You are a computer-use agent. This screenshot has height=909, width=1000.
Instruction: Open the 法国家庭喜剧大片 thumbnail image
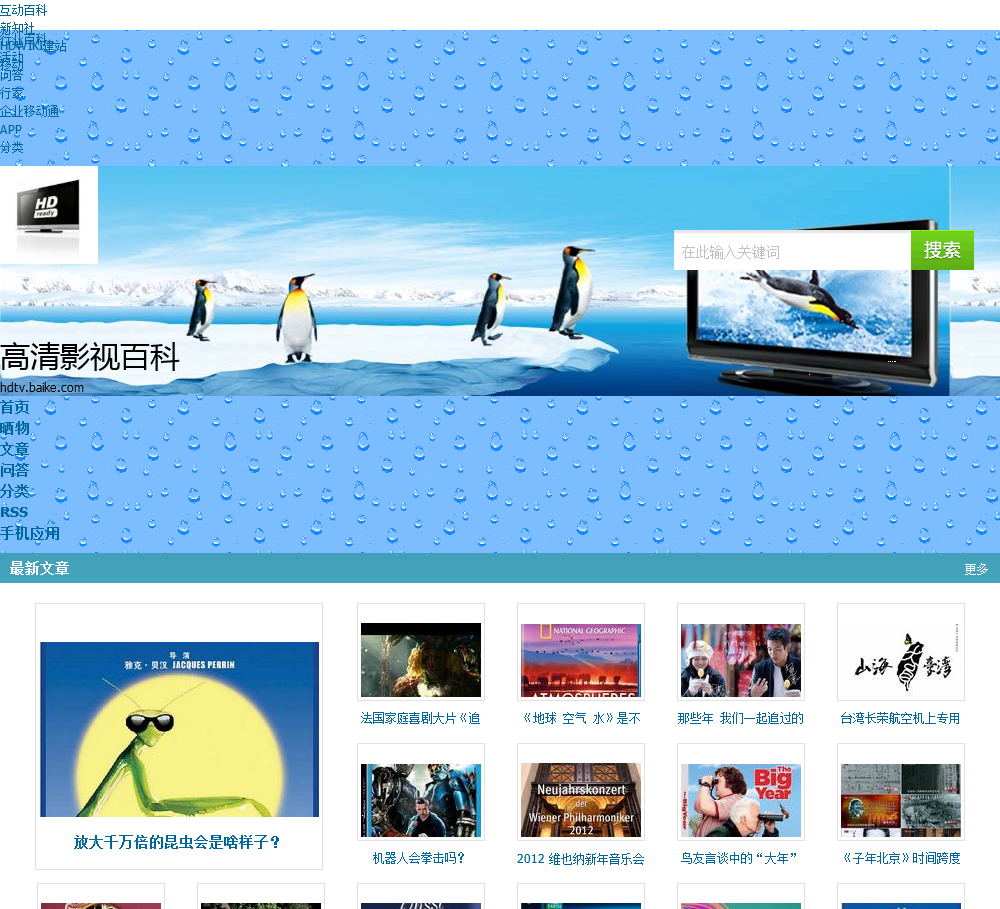tap(421, 660)
